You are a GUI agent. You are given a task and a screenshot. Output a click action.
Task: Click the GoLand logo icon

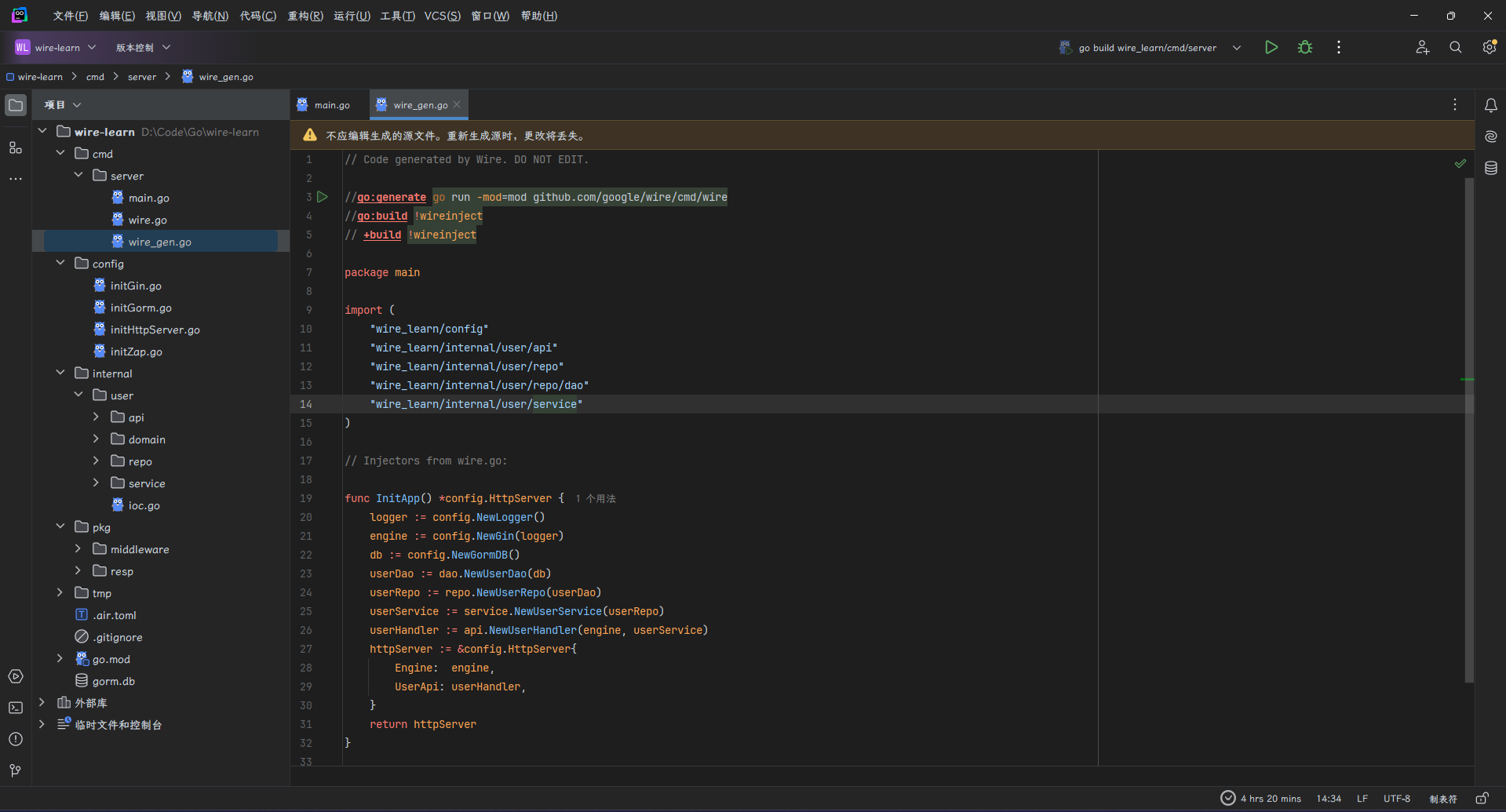[x=20, y=15]
